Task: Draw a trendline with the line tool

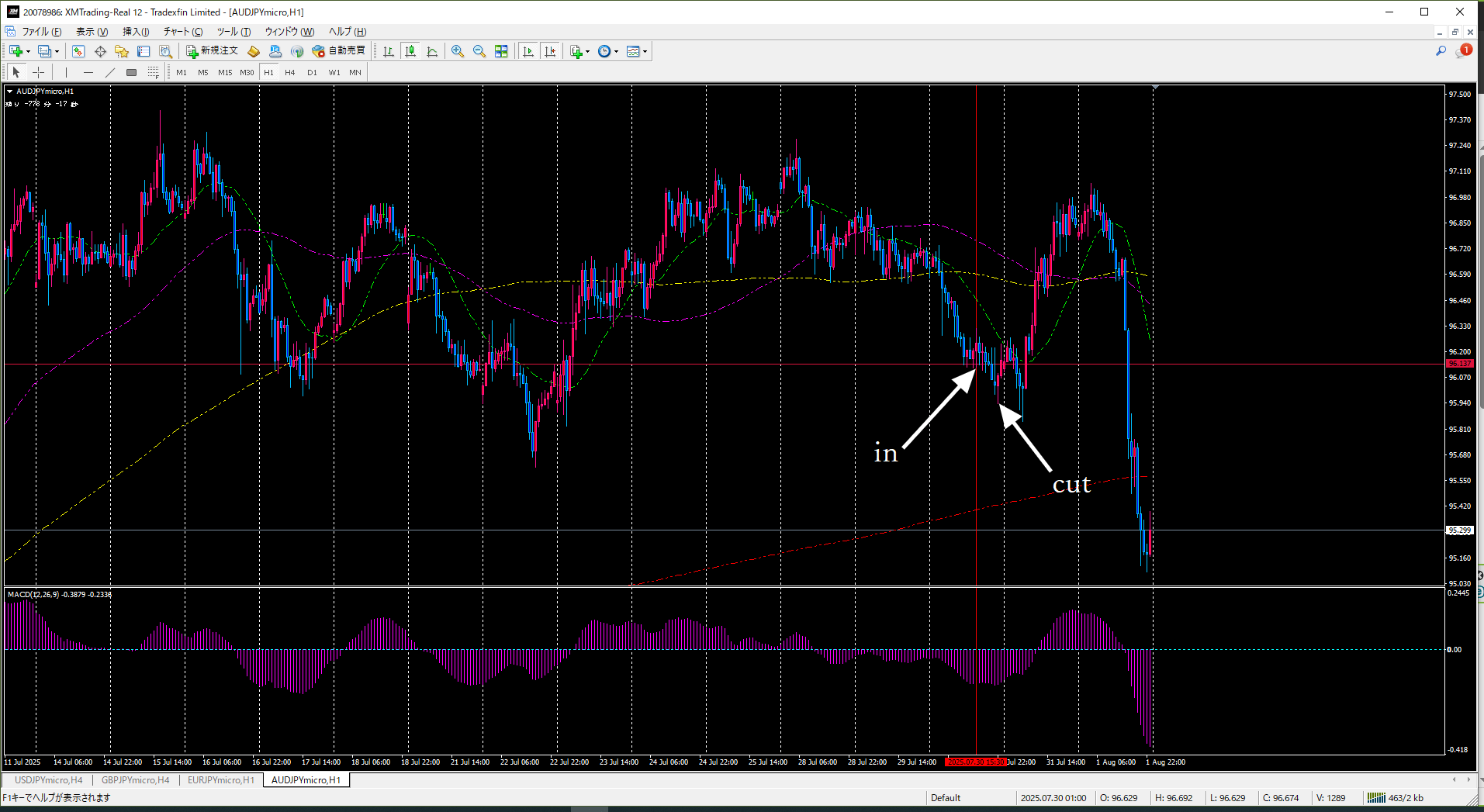Action: [x=109, y=72]
